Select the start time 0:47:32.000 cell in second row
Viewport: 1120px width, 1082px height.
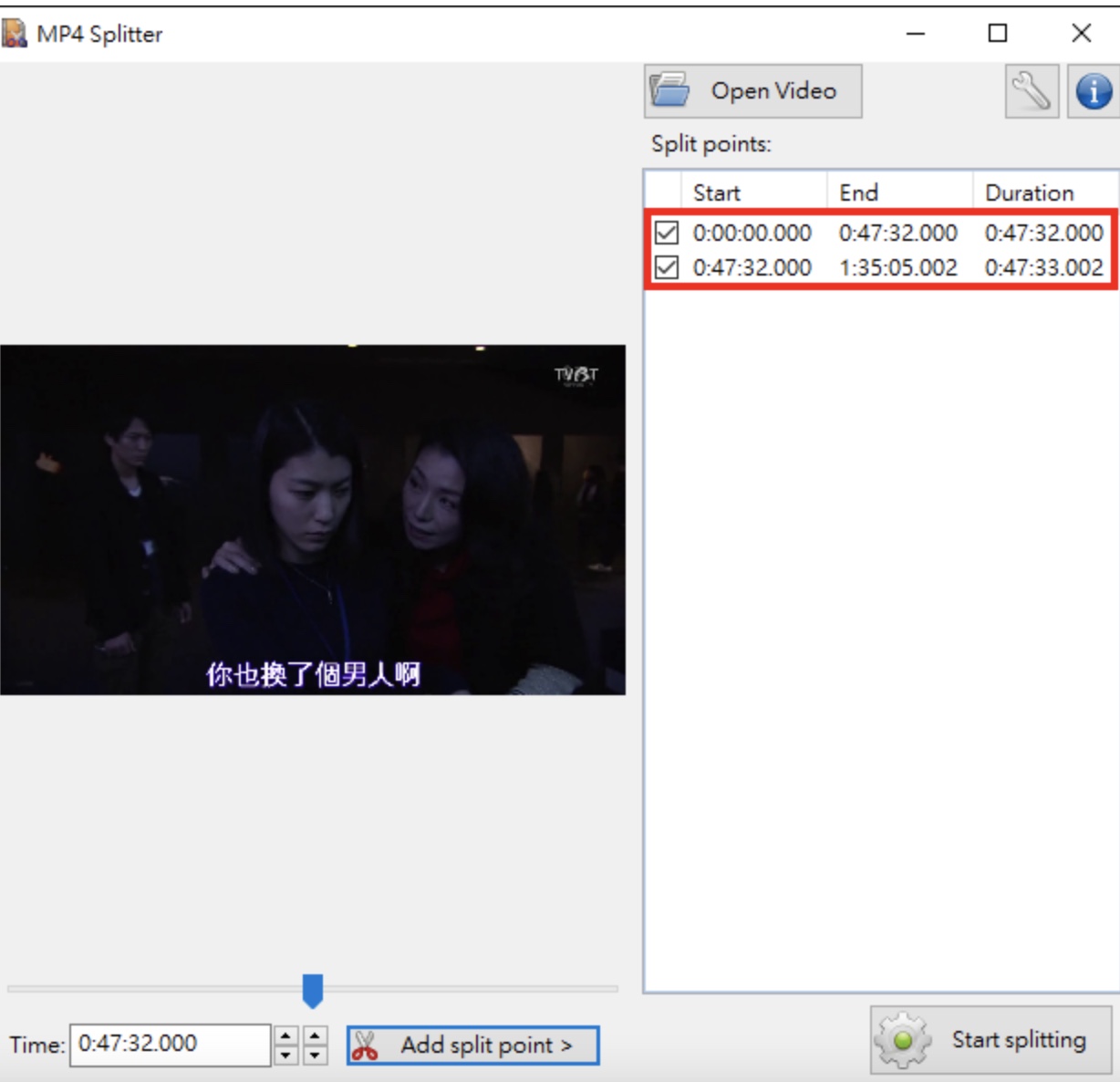click(x=752, y=267)
